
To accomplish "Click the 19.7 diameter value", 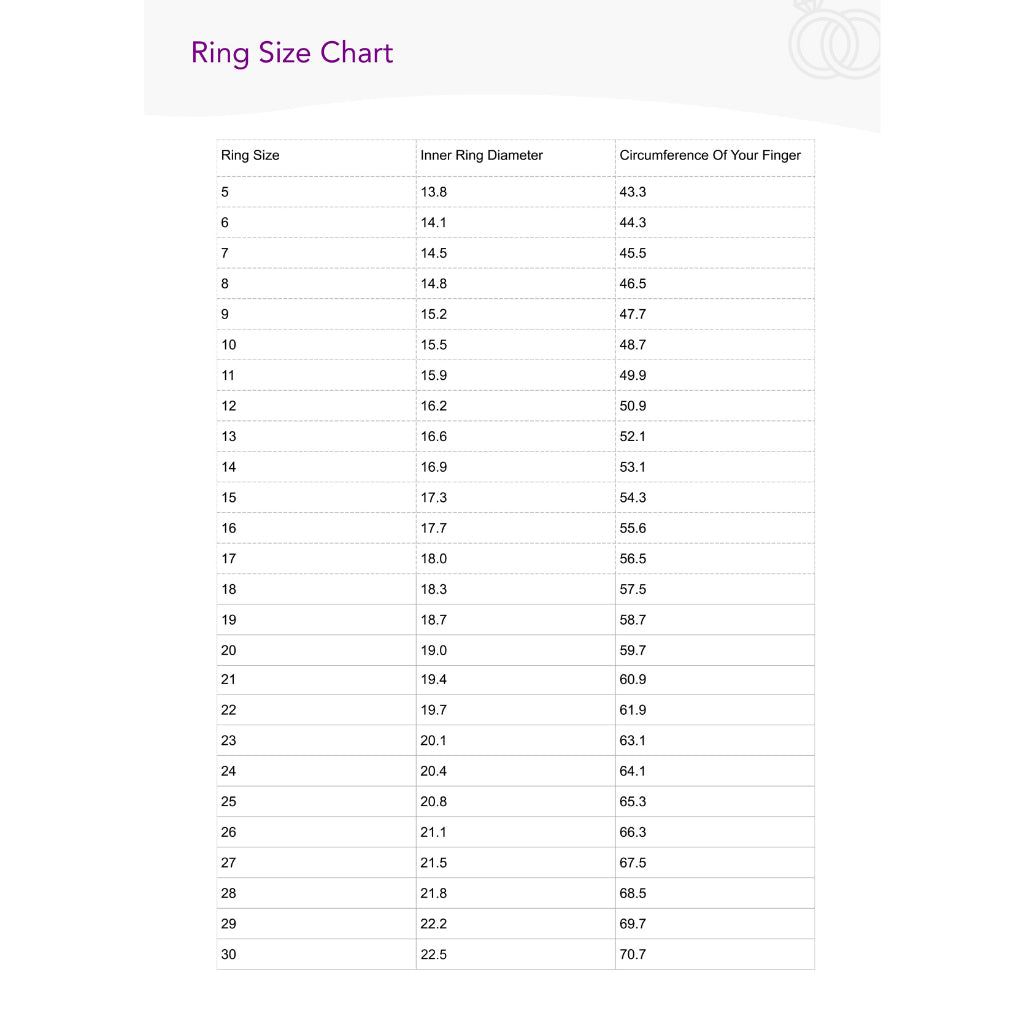I will coord(434,710).
